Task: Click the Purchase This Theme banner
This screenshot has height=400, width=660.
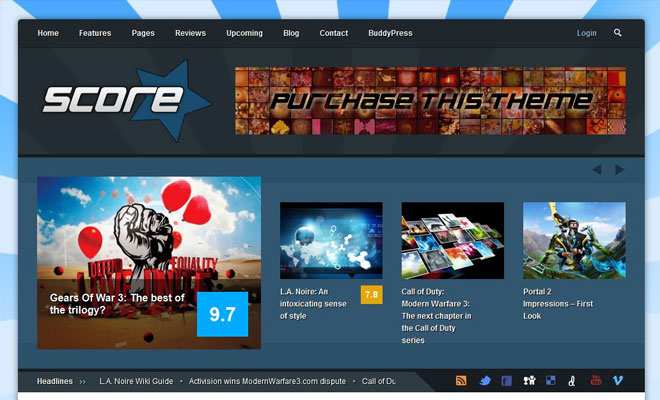Action: click(x=430, y=101)
